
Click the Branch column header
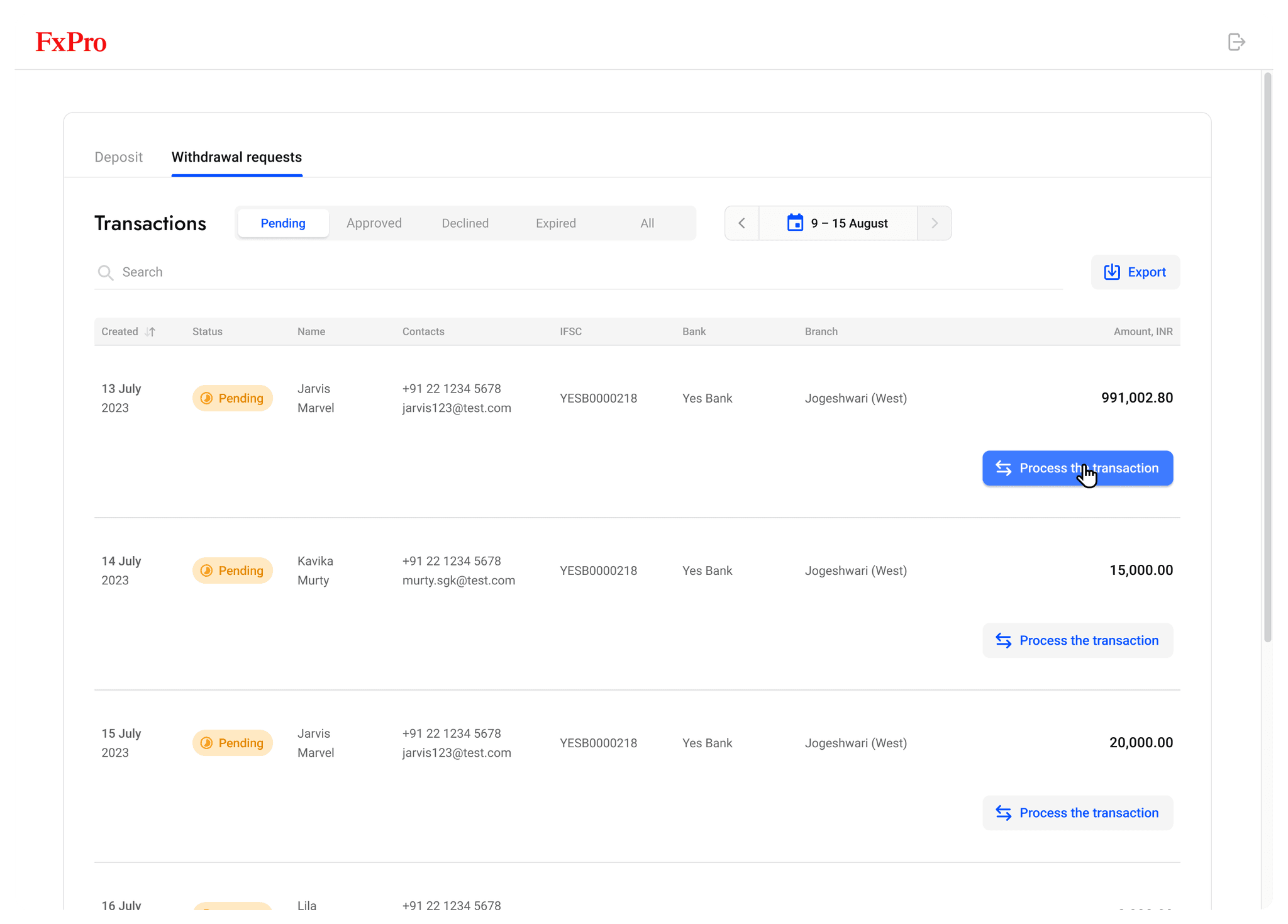821,331
